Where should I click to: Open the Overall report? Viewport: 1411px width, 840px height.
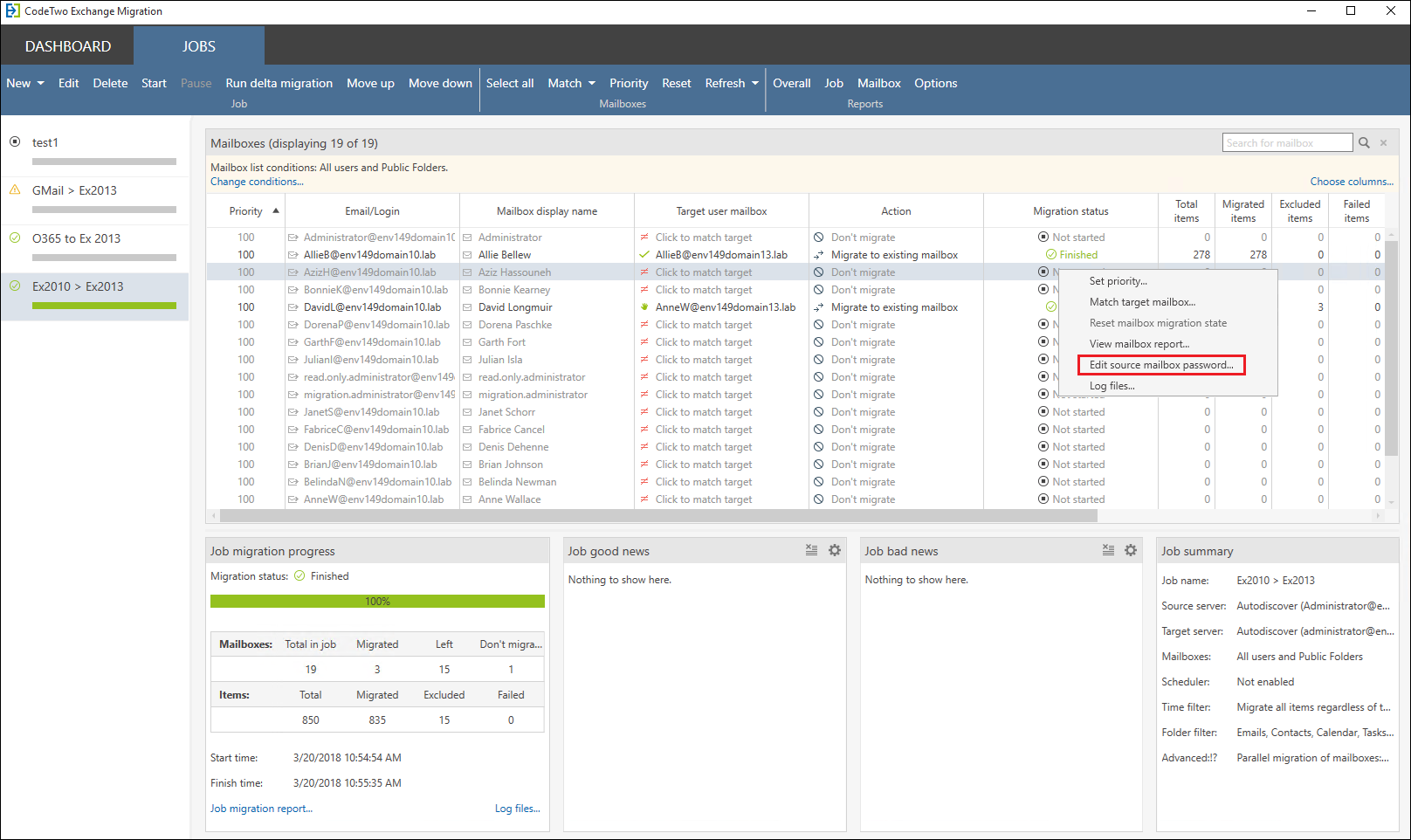(x=792, y=83)
